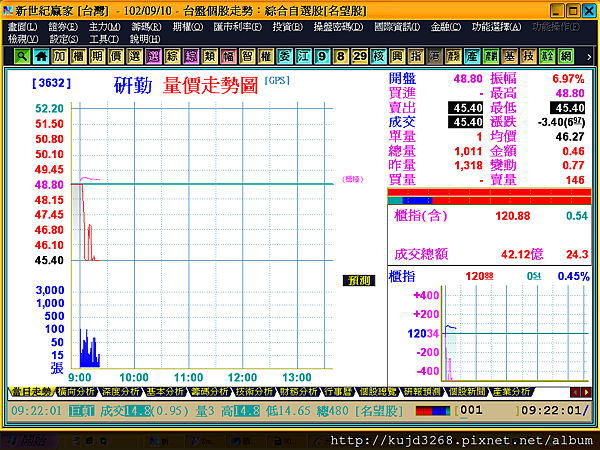The width and height of the screenshot is (600, 450).
Task: Switch to the 個股新聞 tab
Action: click(466, 392)
